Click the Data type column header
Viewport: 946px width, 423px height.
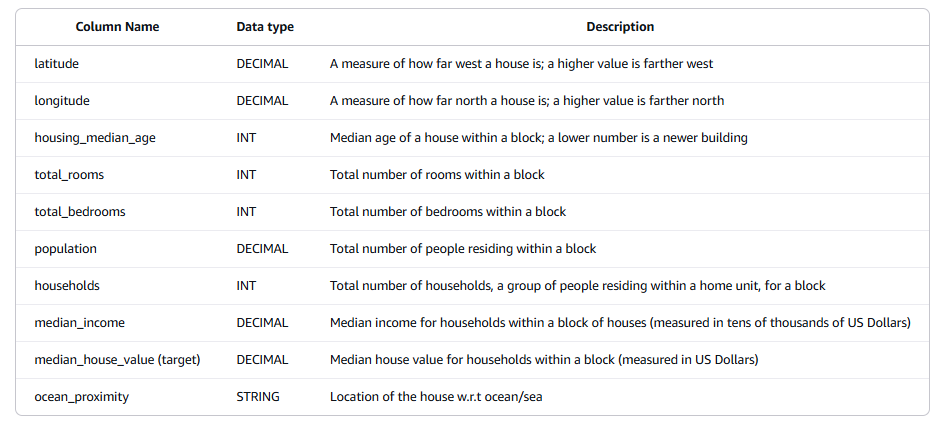tap(265, 27)
